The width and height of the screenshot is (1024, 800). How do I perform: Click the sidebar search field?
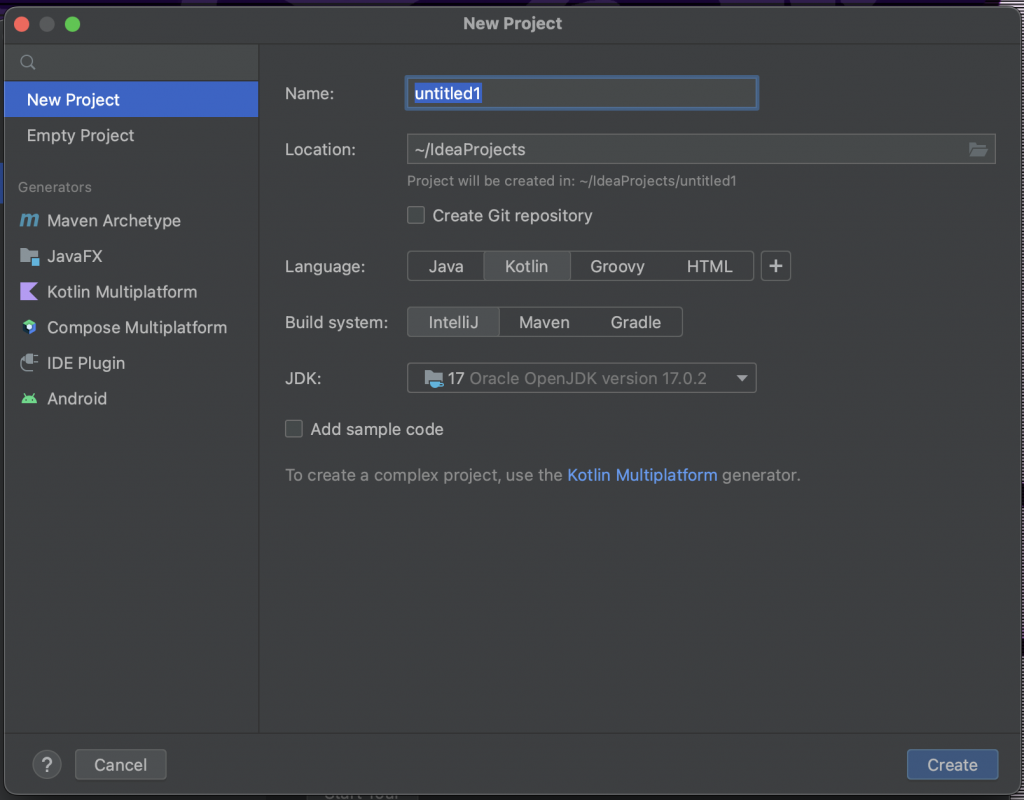pyautogui.click(x=131, y=62)
